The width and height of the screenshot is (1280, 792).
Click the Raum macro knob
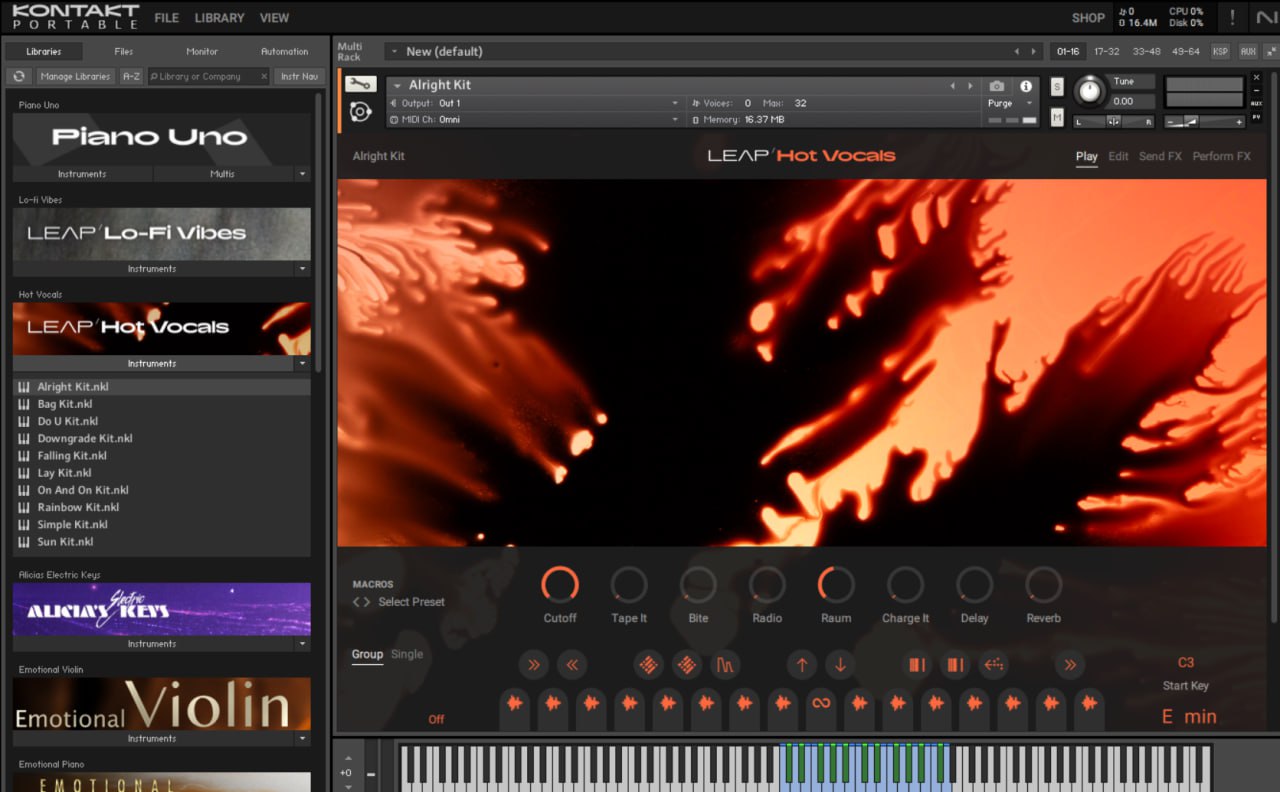pyautogui.click(x=836, y=584)
